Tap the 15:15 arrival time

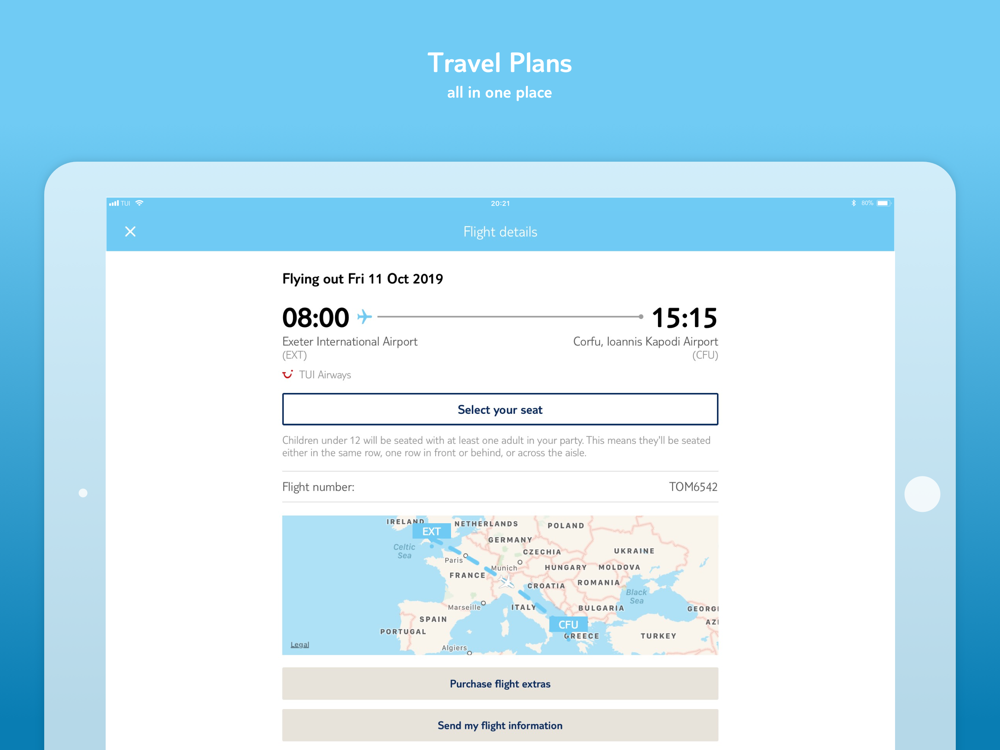pos(684,318)
